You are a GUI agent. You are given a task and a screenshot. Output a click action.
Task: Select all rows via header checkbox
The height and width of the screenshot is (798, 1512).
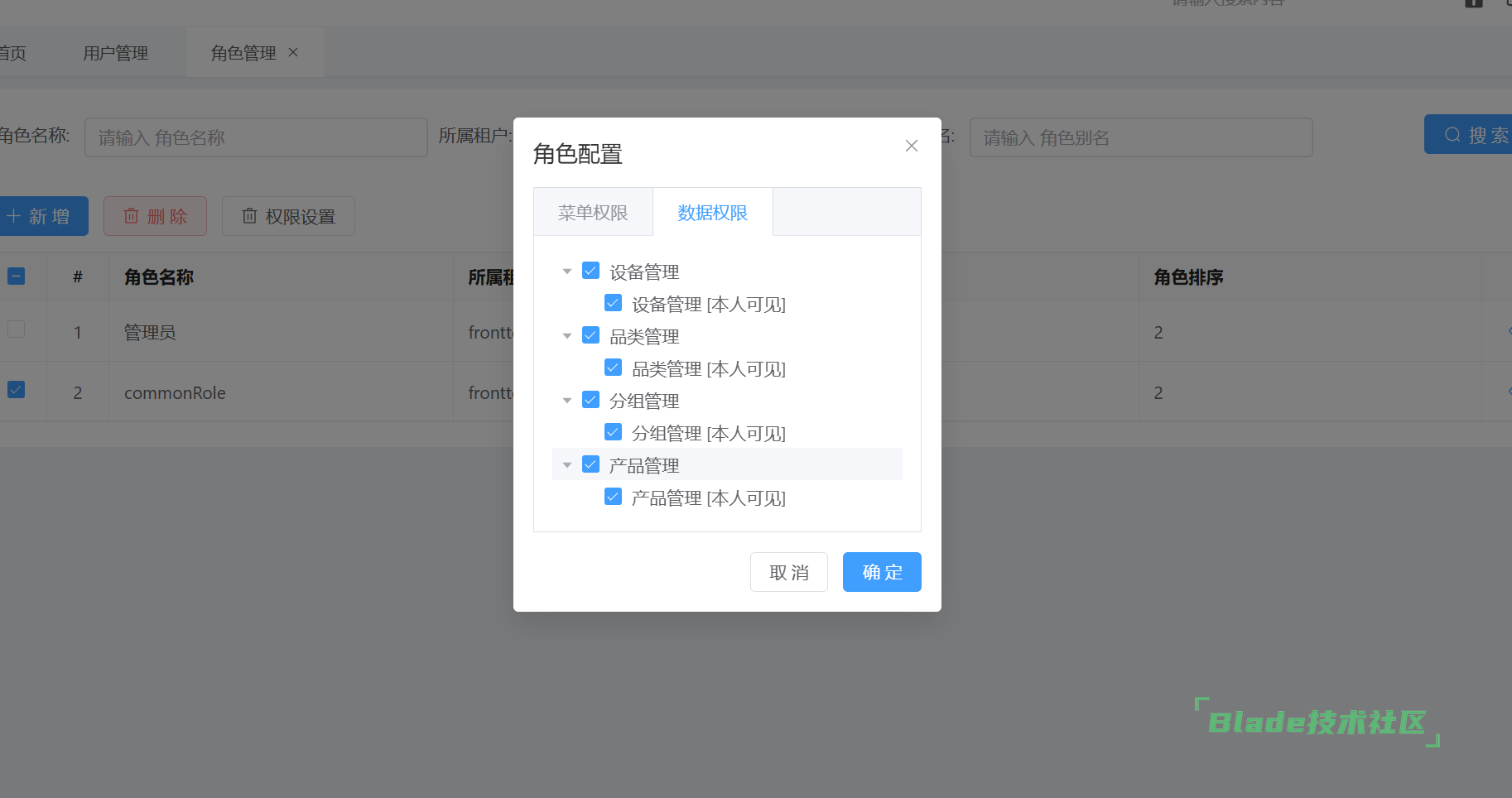point(15,276)
